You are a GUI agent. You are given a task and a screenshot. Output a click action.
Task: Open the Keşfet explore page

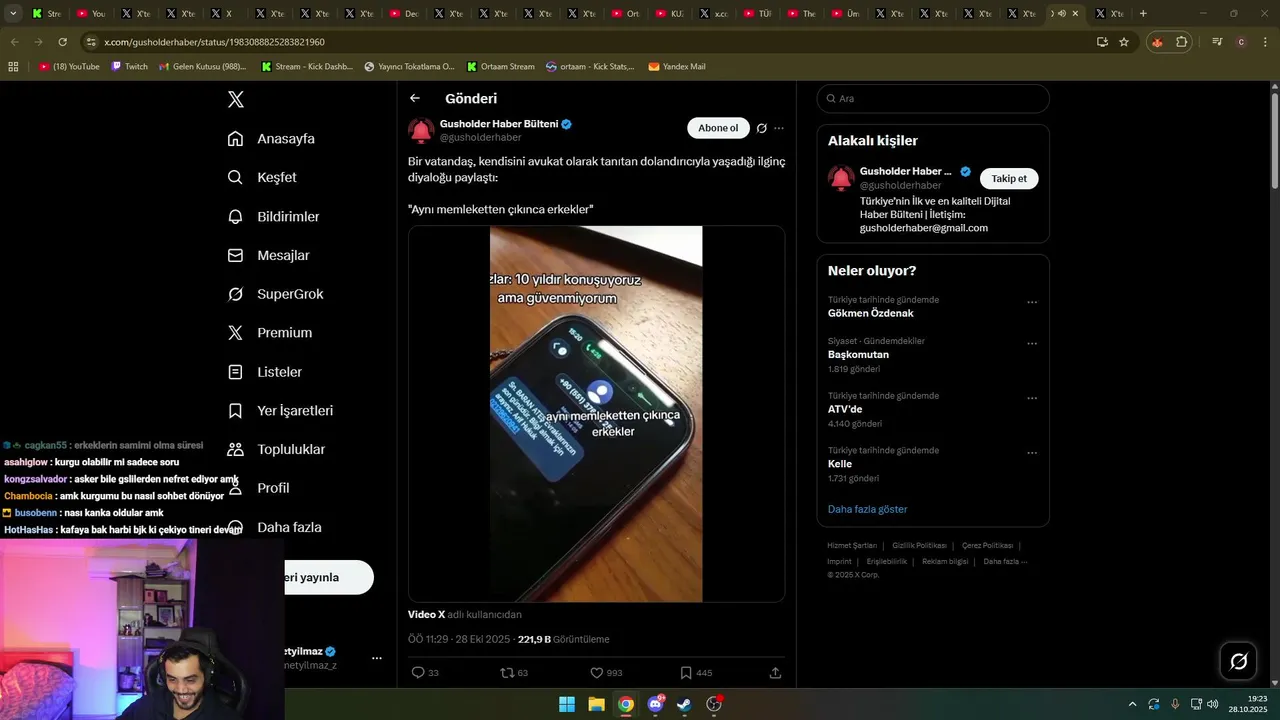262,177
